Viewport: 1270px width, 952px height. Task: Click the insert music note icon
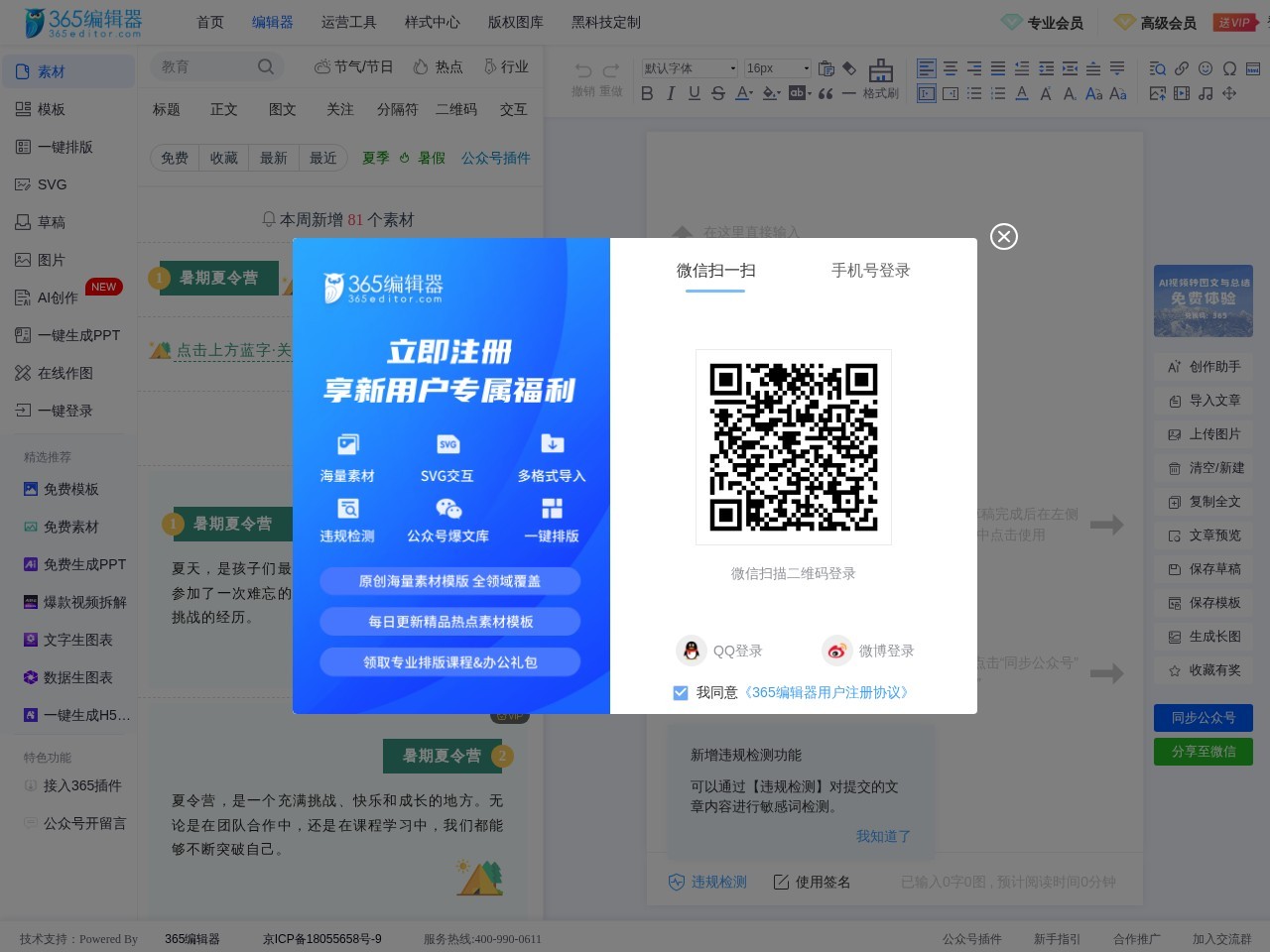click(1206, 93)
